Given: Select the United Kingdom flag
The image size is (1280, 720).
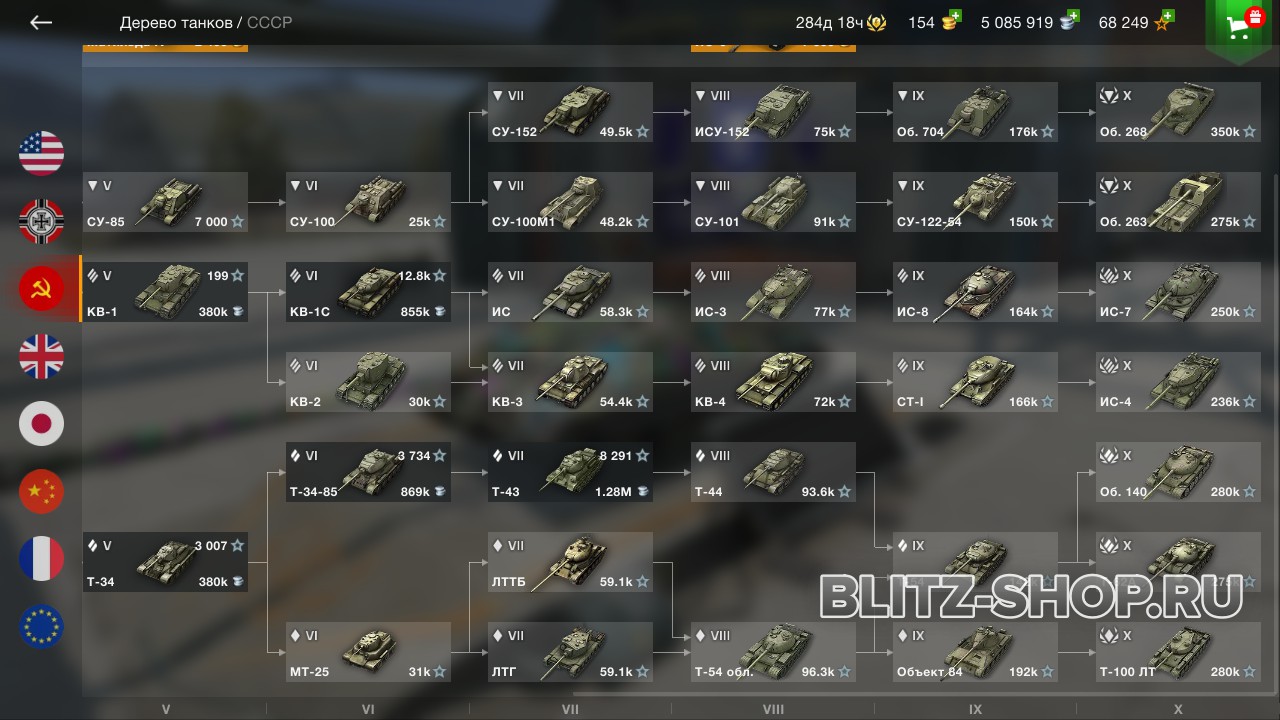Looking at the screenshot, I should [x=41, y=357].
